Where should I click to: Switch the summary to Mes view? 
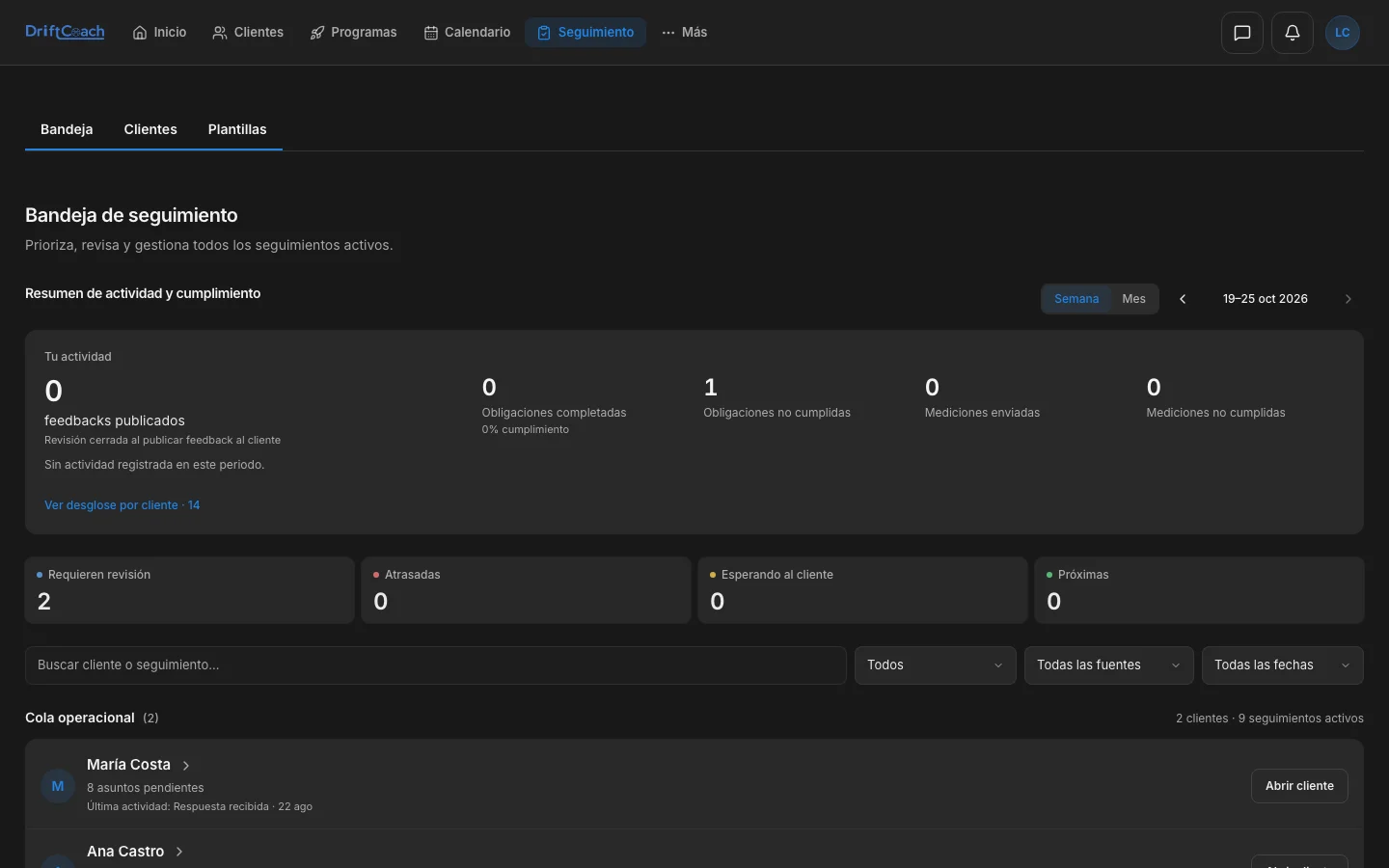[1134, 299]
